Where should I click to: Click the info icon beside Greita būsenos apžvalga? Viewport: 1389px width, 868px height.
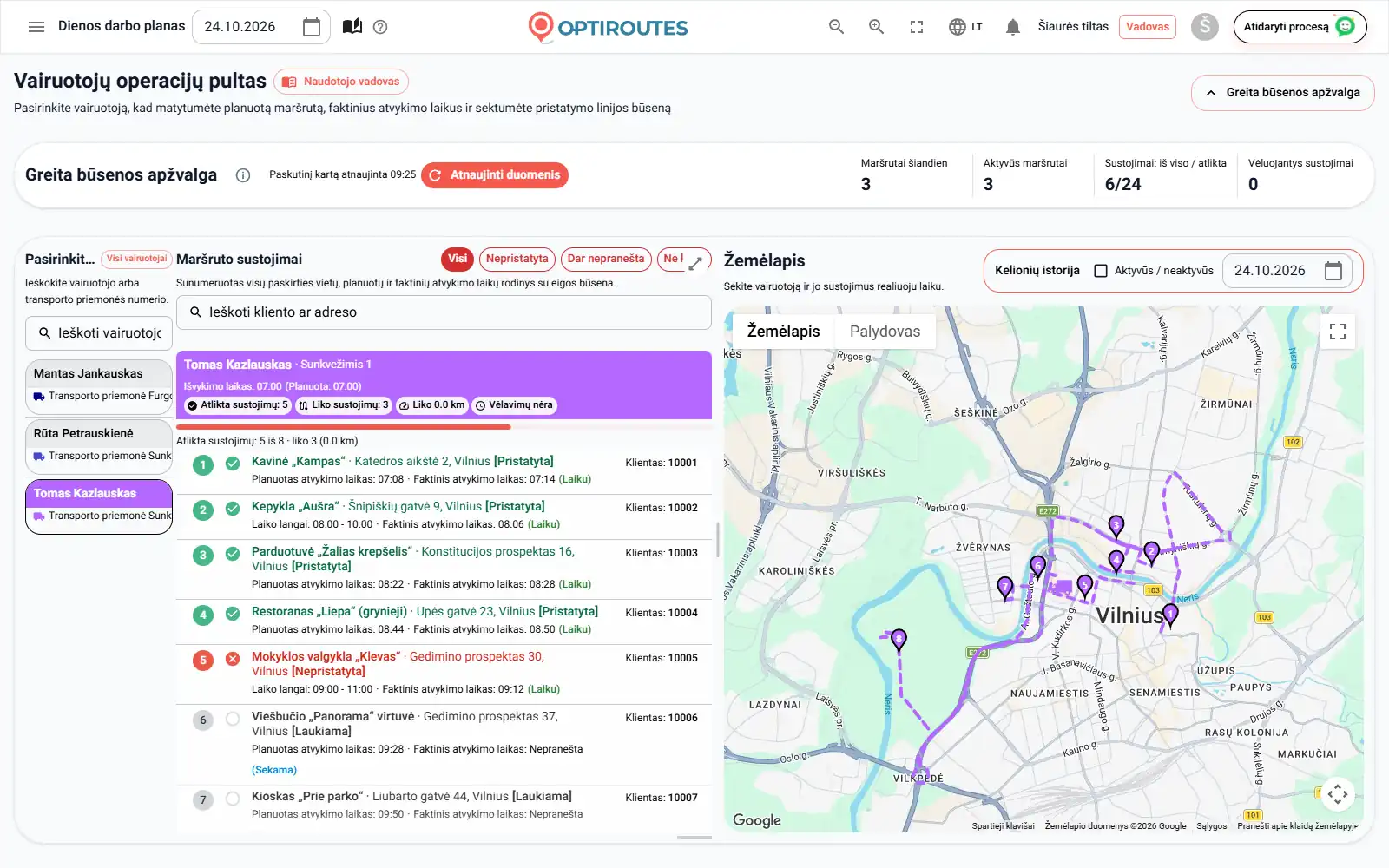click(243, 175)
